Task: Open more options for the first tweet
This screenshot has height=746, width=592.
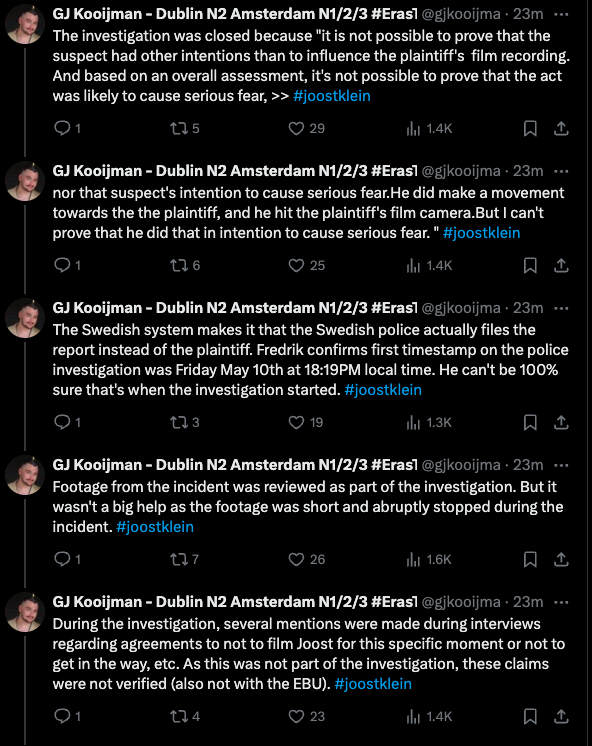Action: coord(562,14)
